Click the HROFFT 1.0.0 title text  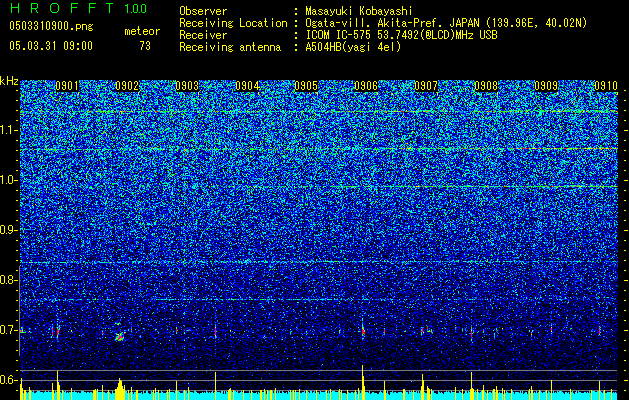[x=78, y=8]
